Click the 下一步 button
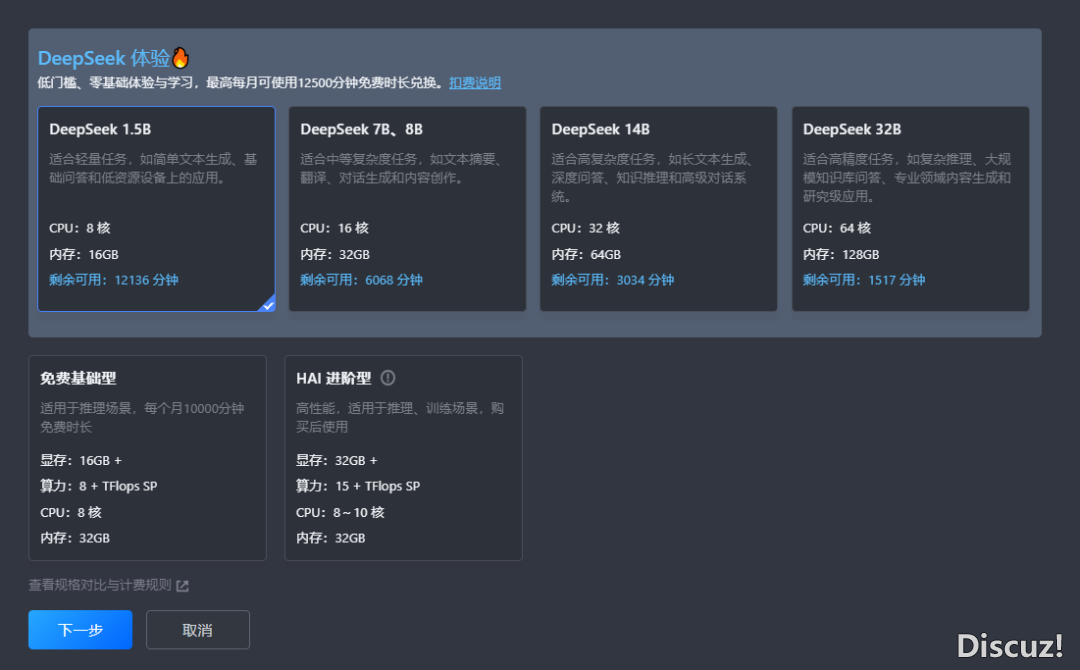Image resolution: width=1080 pixels, height=670 pixels. 80,629
